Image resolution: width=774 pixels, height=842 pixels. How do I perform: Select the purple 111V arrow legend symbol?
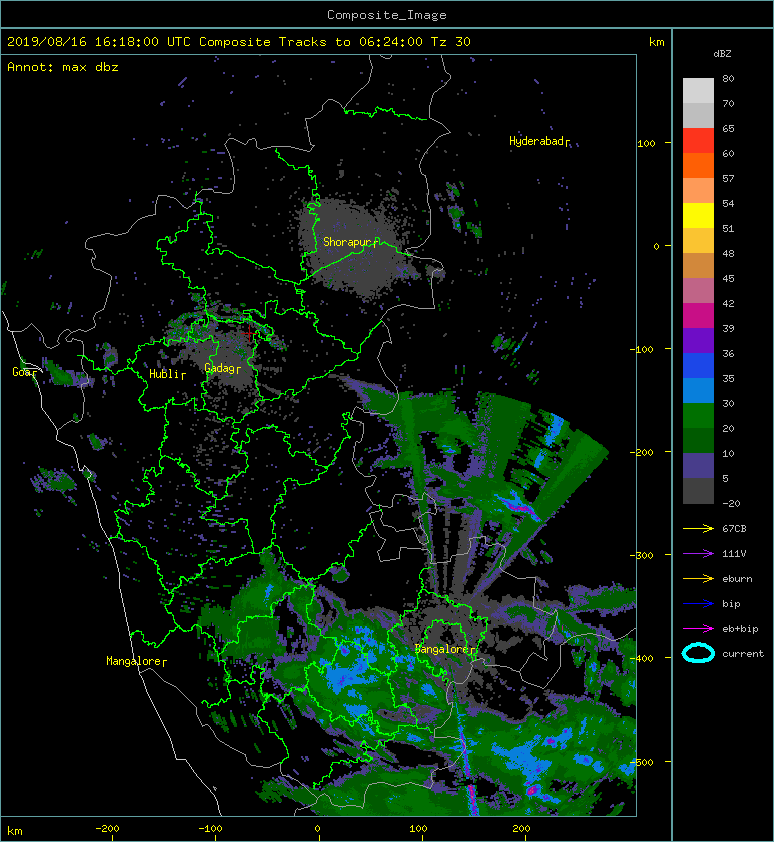698,554
